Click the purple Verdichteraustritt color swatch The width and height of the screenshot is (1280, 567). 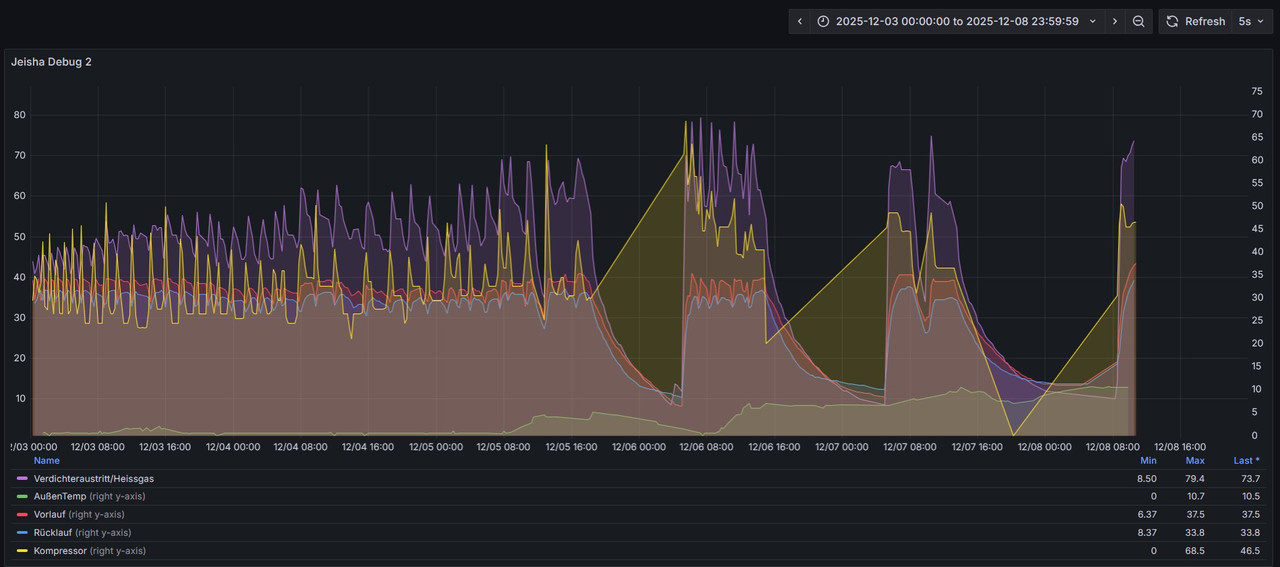point(22,479)
